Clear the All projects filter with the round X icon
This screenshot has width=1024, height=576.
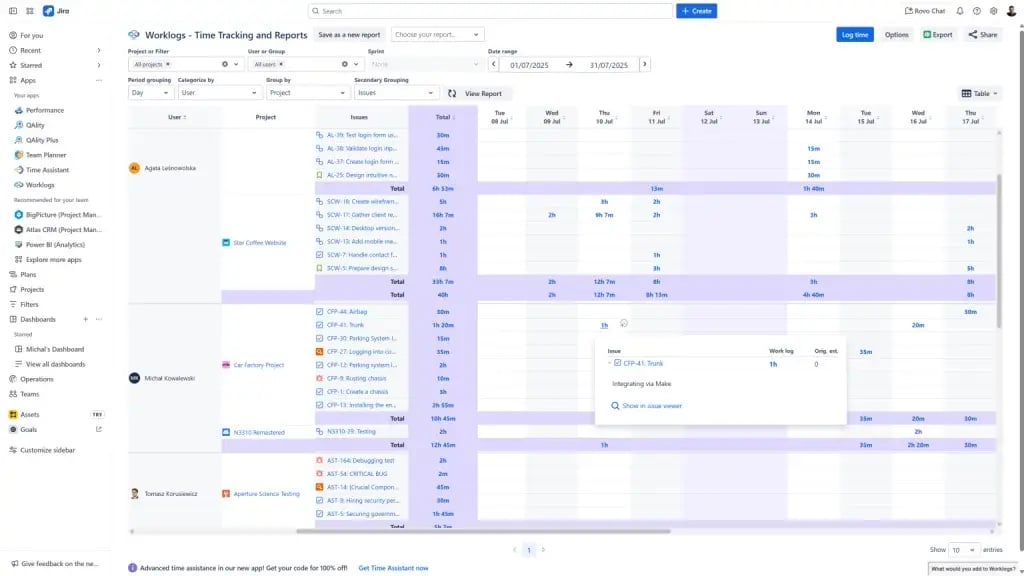(225, 64)
